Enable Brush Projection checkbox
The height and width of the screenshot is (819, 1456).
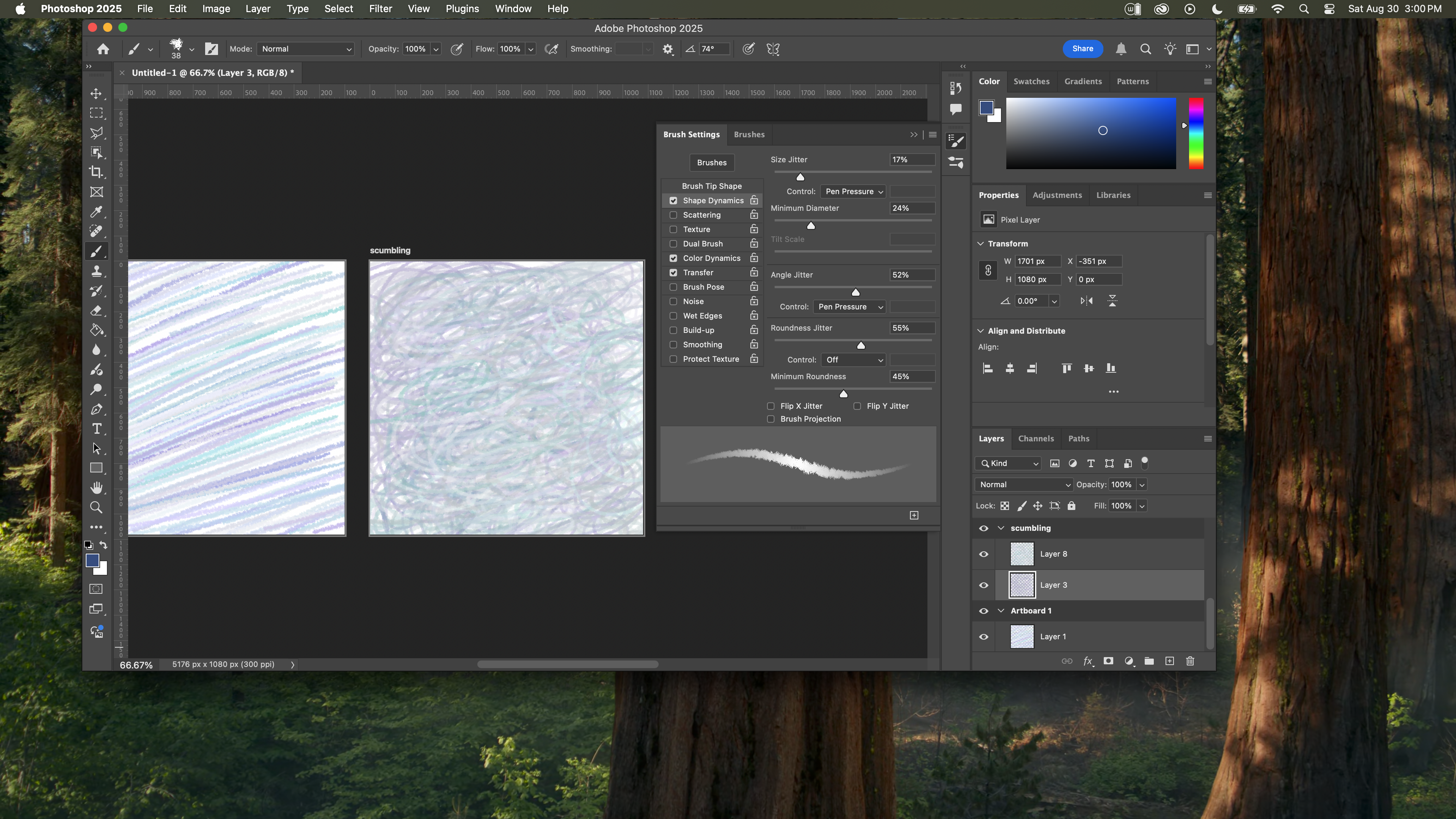point(770,419)
